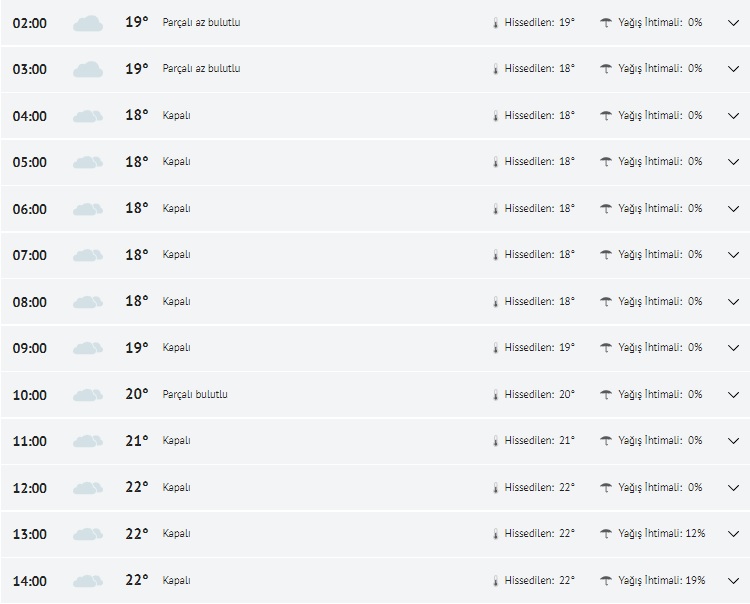Click thermometer icon in the 11:00 row
This screenshot has height=604, width=750.
[x=494, y=441]
